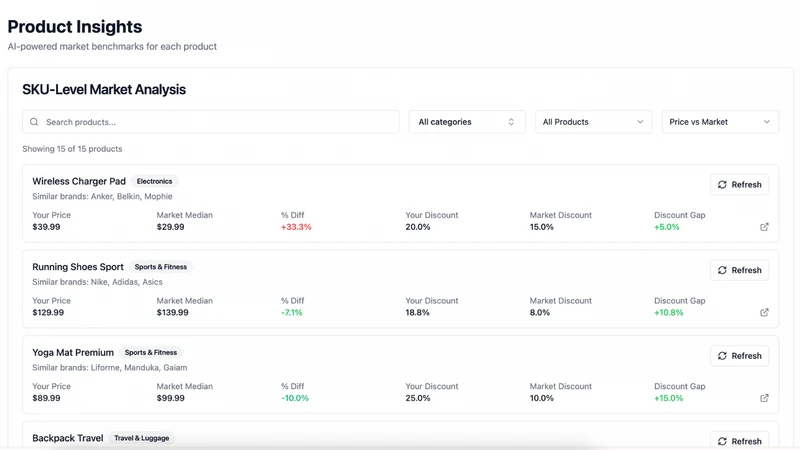Open external link for Wireless Charger Pad
This screenshot has height=450, width=800.
[x=764, y=227]
